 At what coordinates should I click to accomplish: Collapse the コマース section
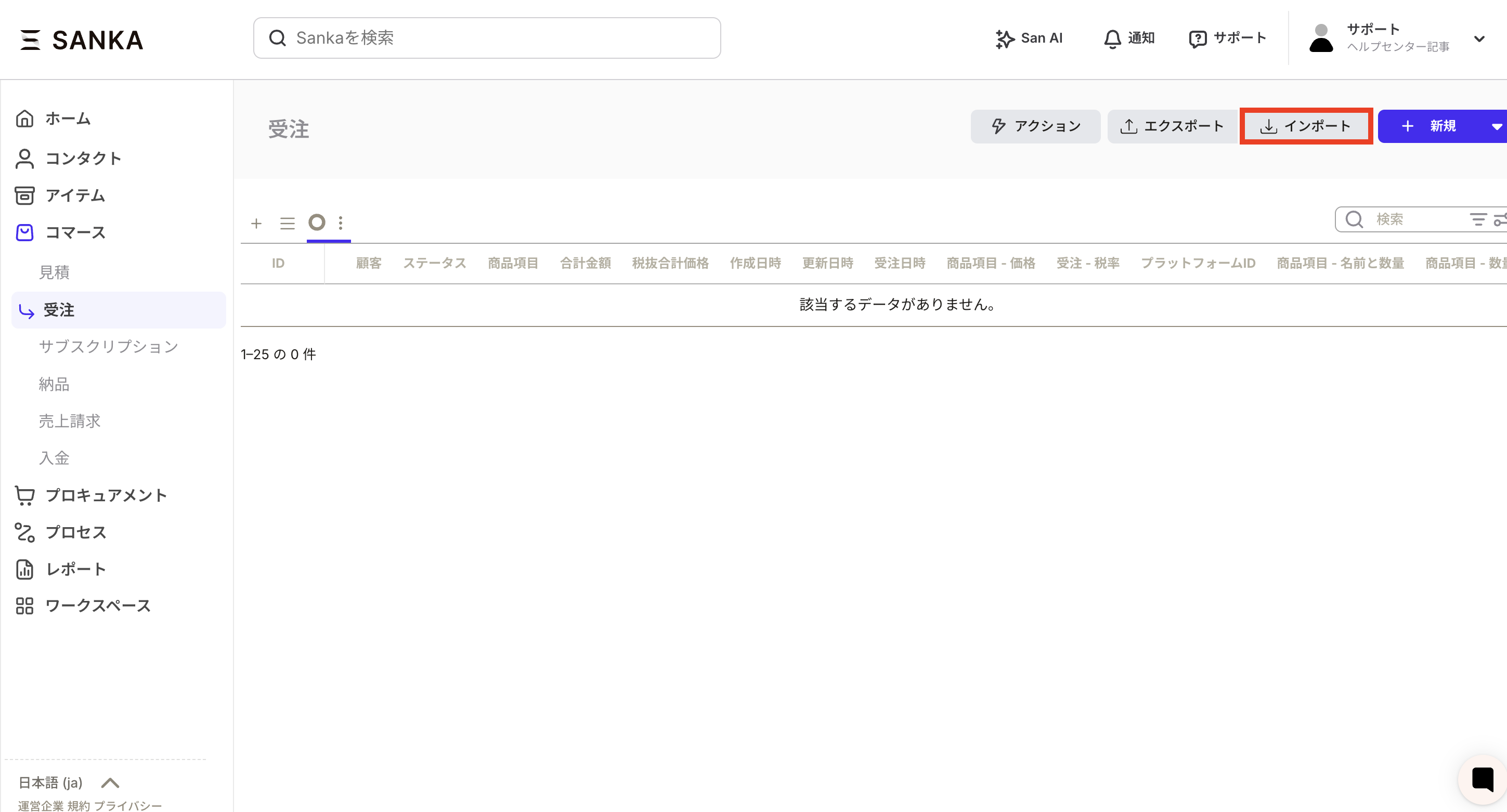(x=61, y=232)
